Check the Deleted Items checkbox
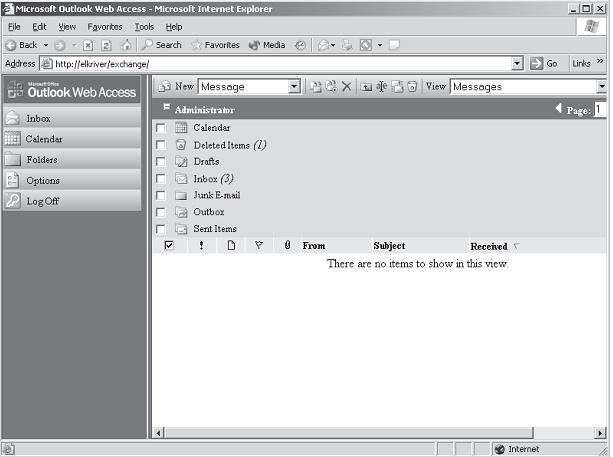The height and width of the screenshot is (457, 613). pyautogui.click(x=160, y=145)
